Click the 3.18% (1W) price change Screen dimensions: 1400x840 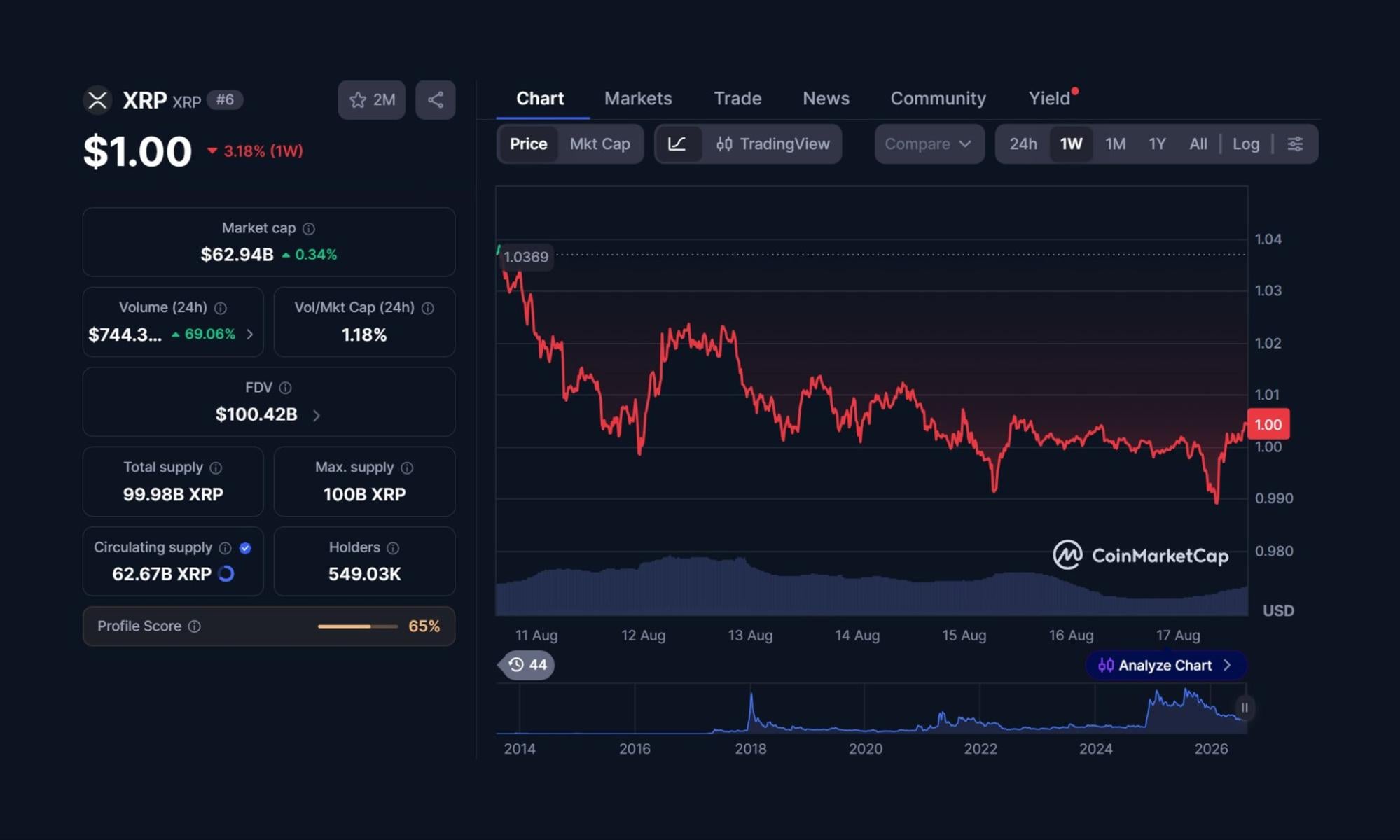tap(256, 151)
